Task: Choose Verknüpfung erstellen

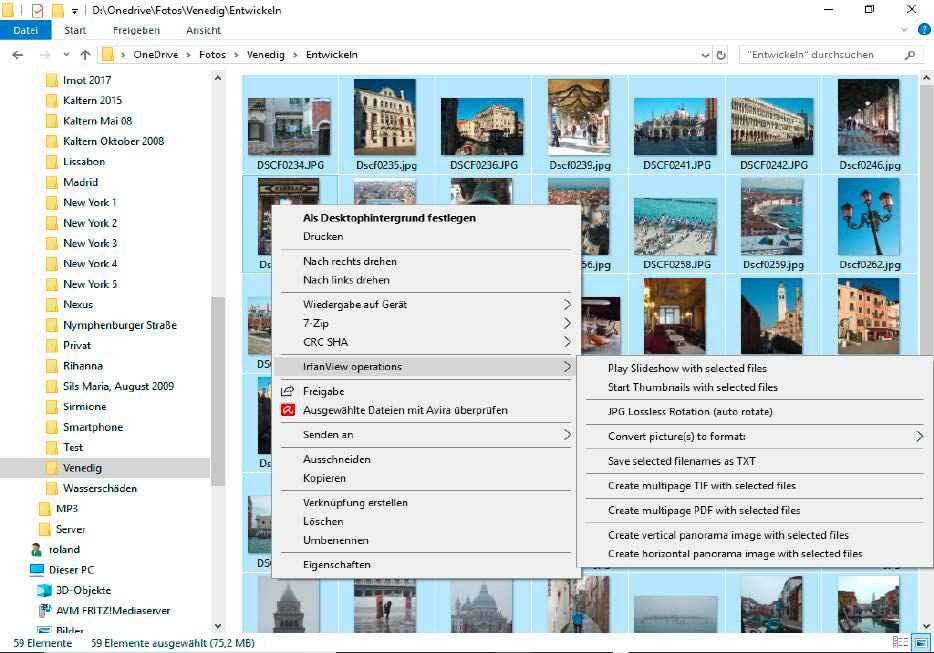Action: tap(355, 502)
